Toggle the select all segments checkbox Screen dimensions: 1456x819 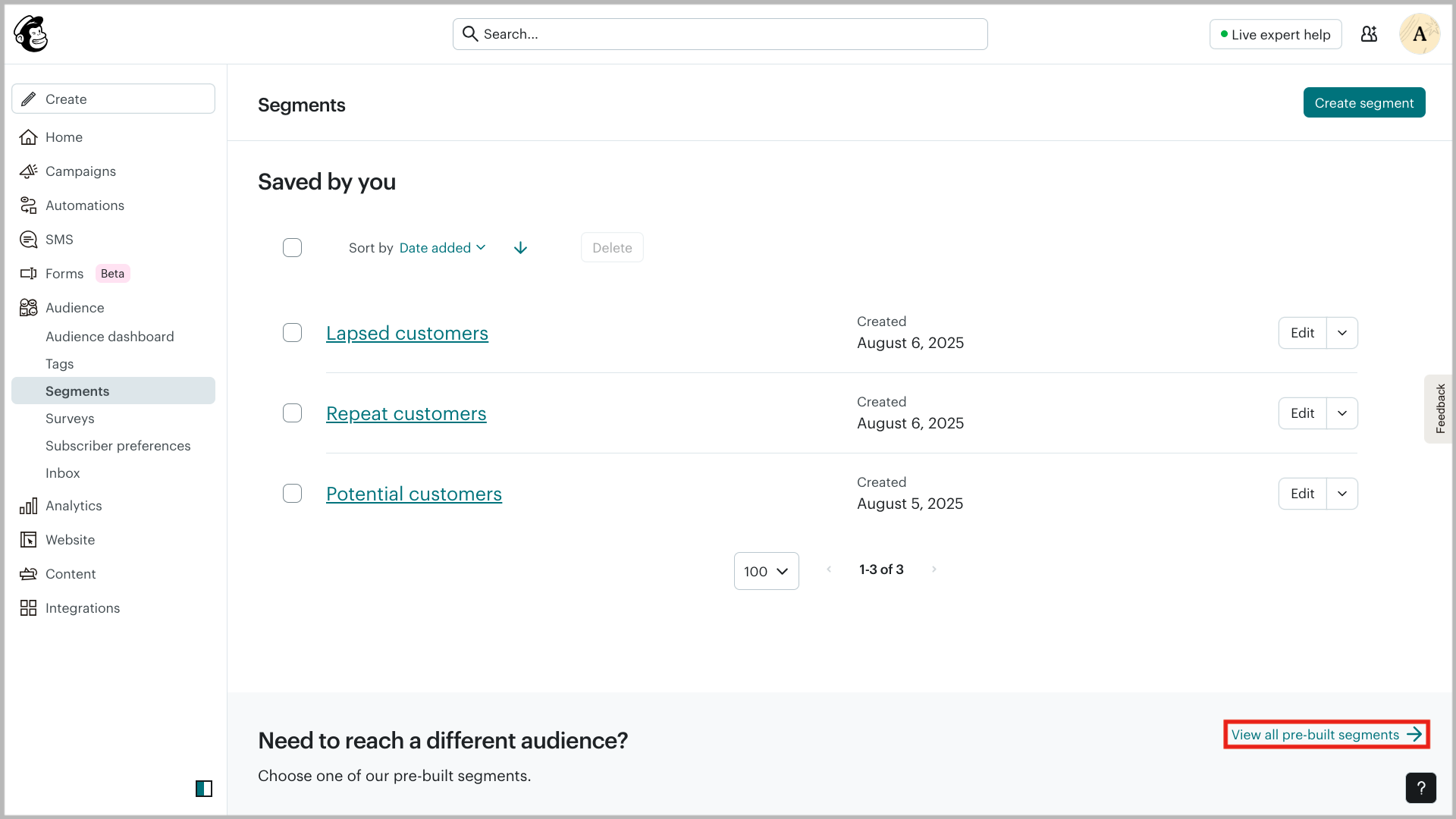[292, 248]
